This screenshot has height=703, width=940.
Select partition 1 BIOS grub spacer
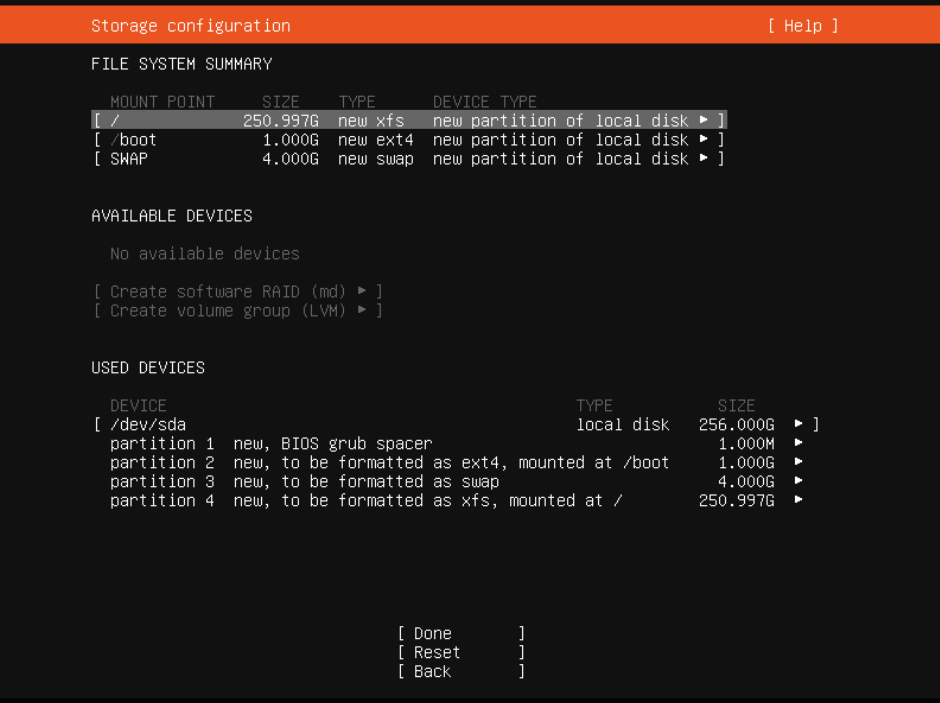pyautogui.click(x=456, y=443)
